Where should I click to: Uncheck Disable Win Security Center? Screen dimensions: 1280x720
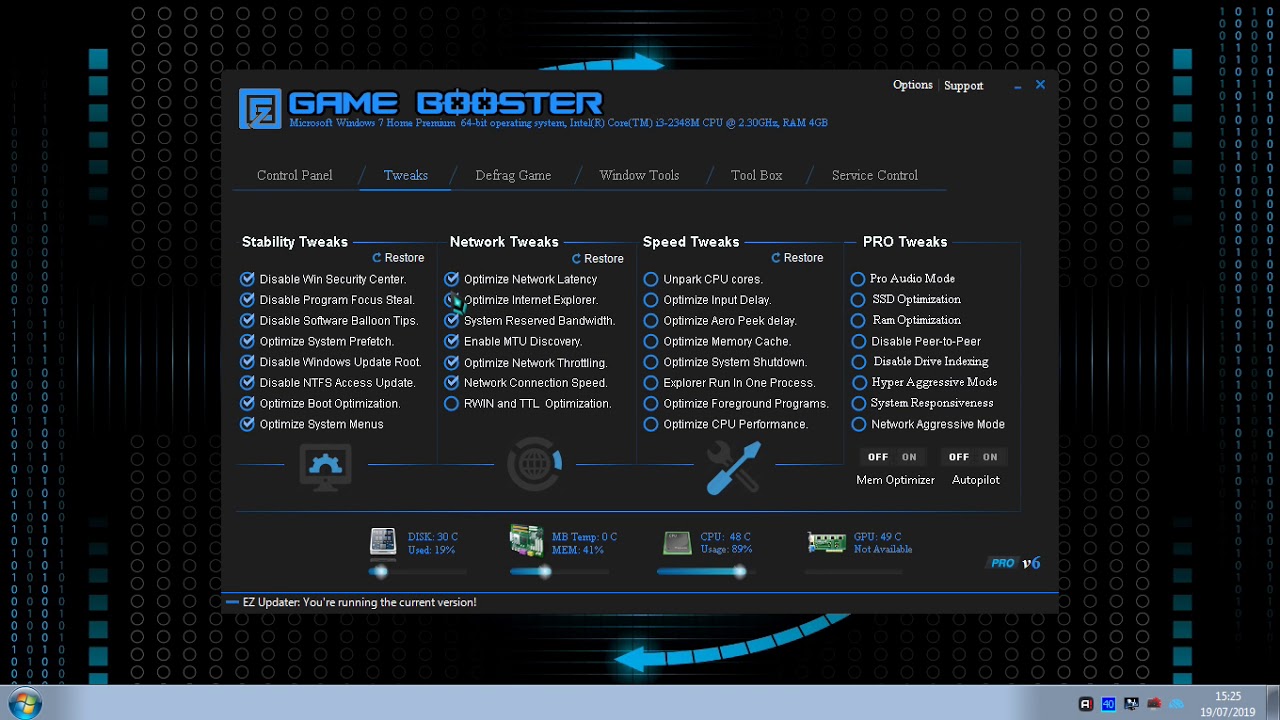248,279
